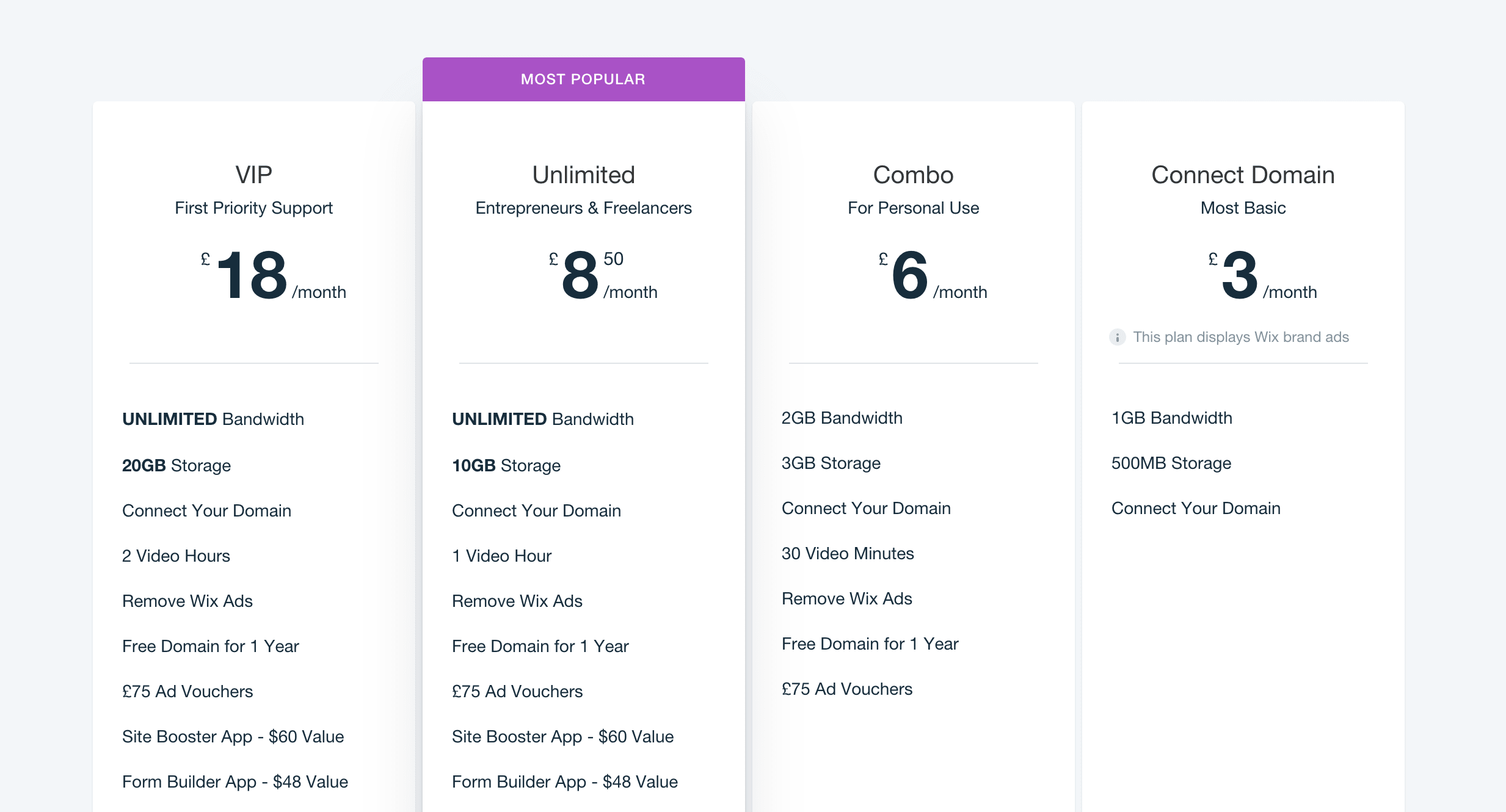The width and height of the screenshot is (1506, 812).
Task: Click the Connect Domain plan title
Action: coord(1243,175)
